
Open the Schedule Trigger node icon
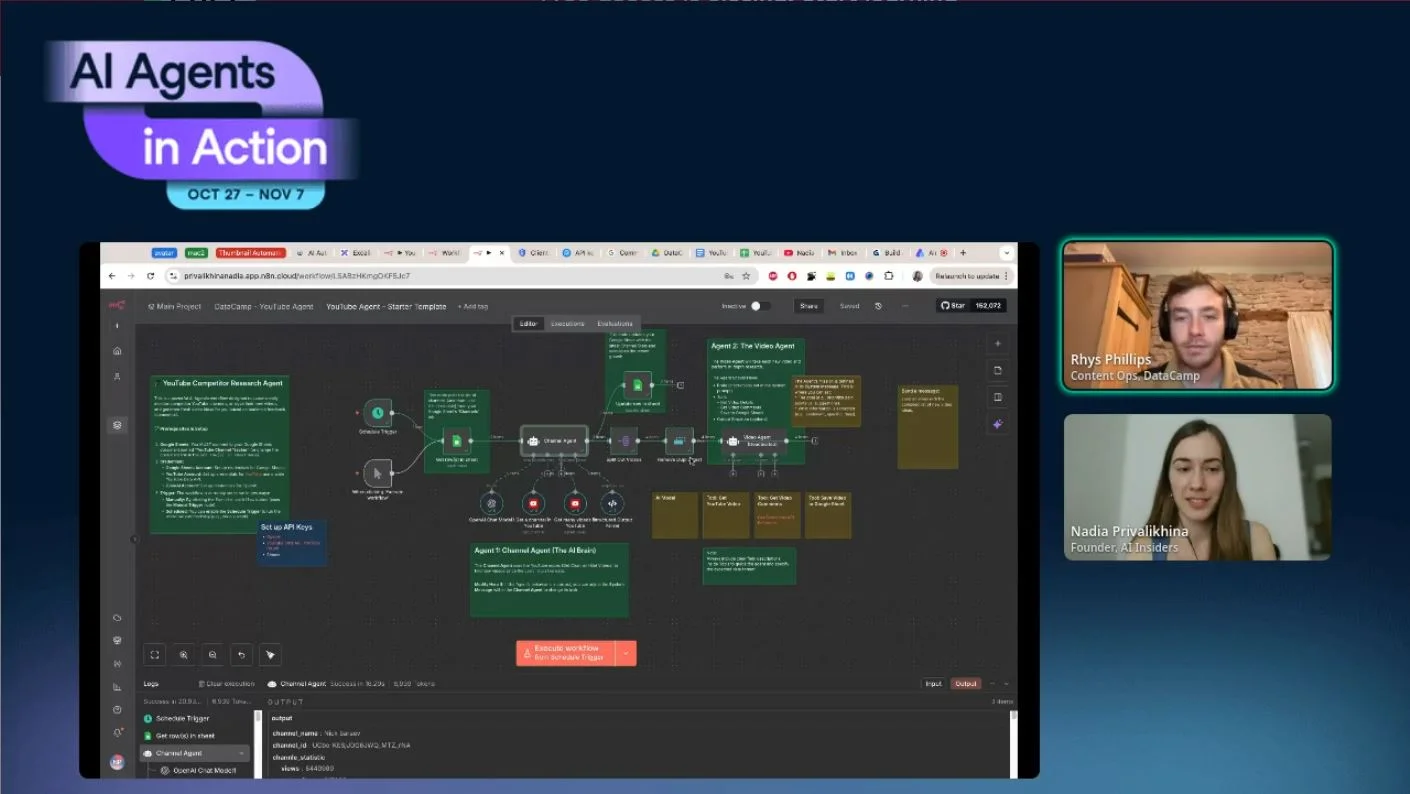coord(377,412)
